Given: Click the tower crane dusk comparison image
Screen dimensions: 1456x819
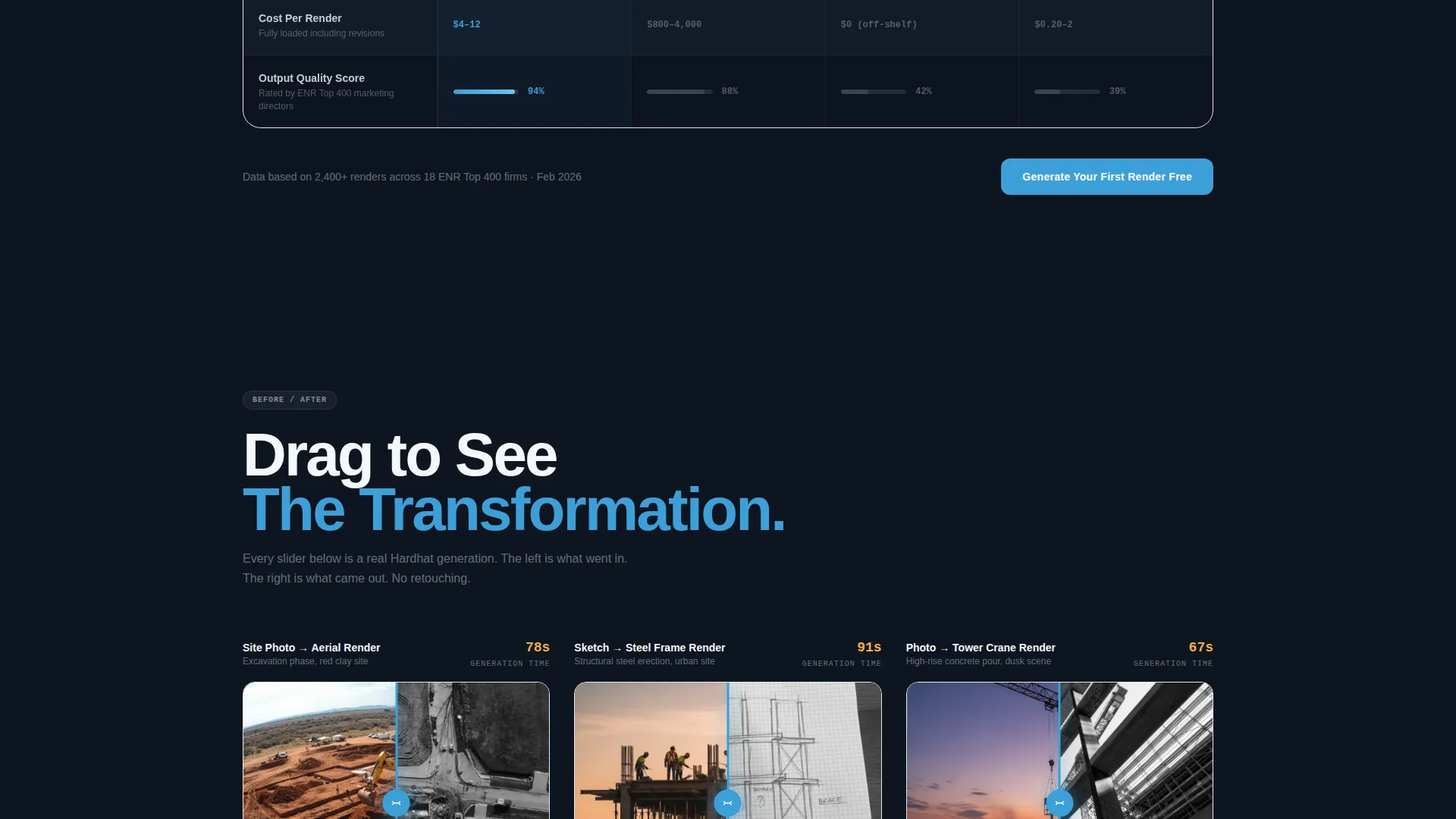Looking at the screenshot, I should [1059, 750].
